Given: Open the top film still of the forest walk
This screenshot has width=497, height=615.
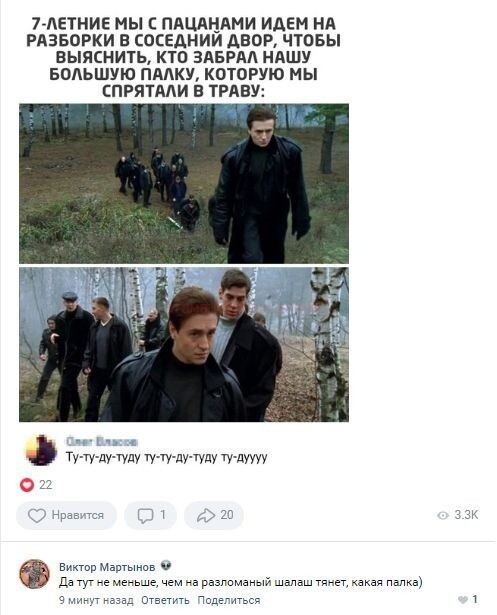Looking at the screenshot, I should tap(184, 184).
